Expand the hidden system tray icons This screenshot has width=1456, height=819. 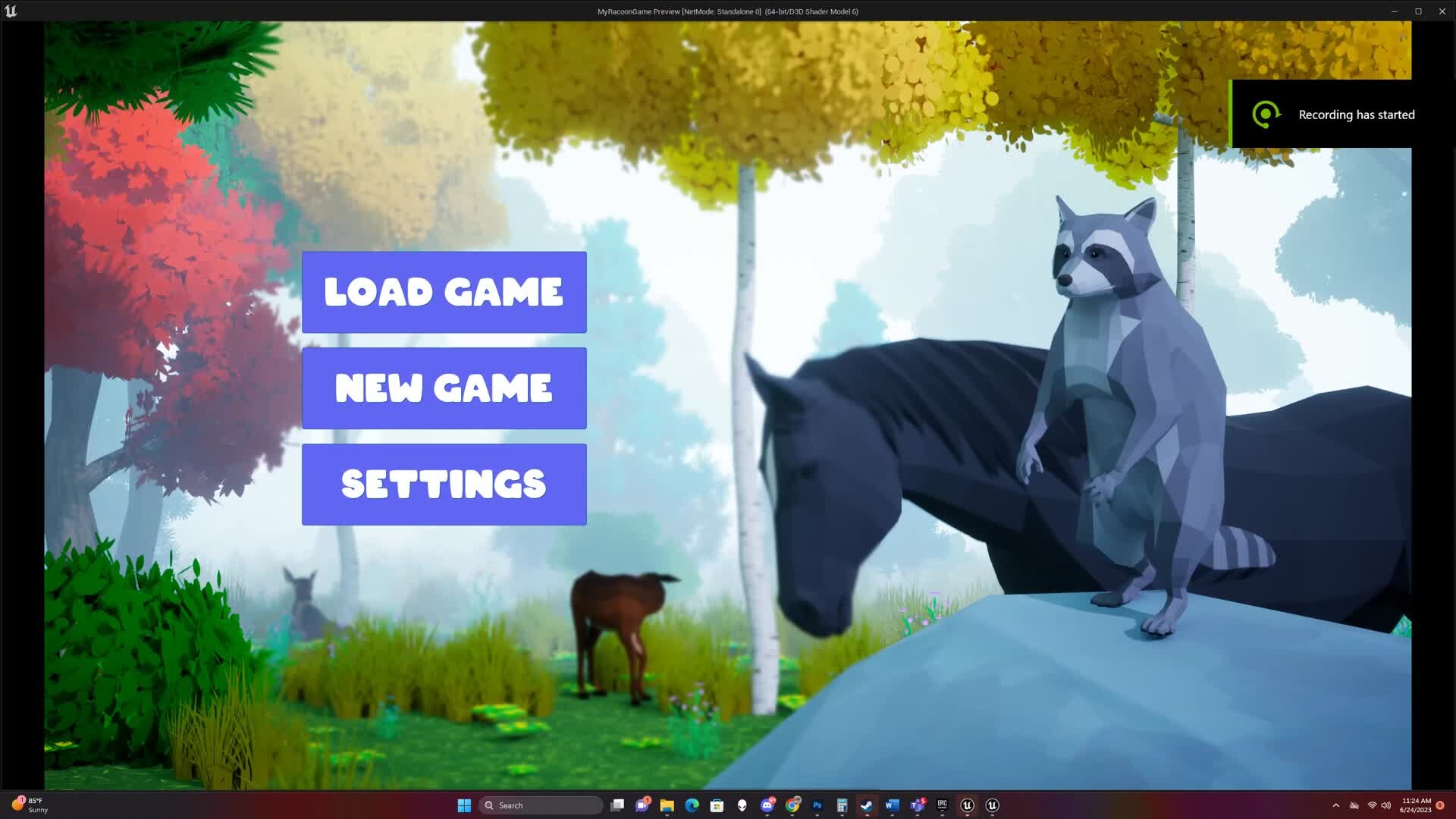pos(1335,805)
